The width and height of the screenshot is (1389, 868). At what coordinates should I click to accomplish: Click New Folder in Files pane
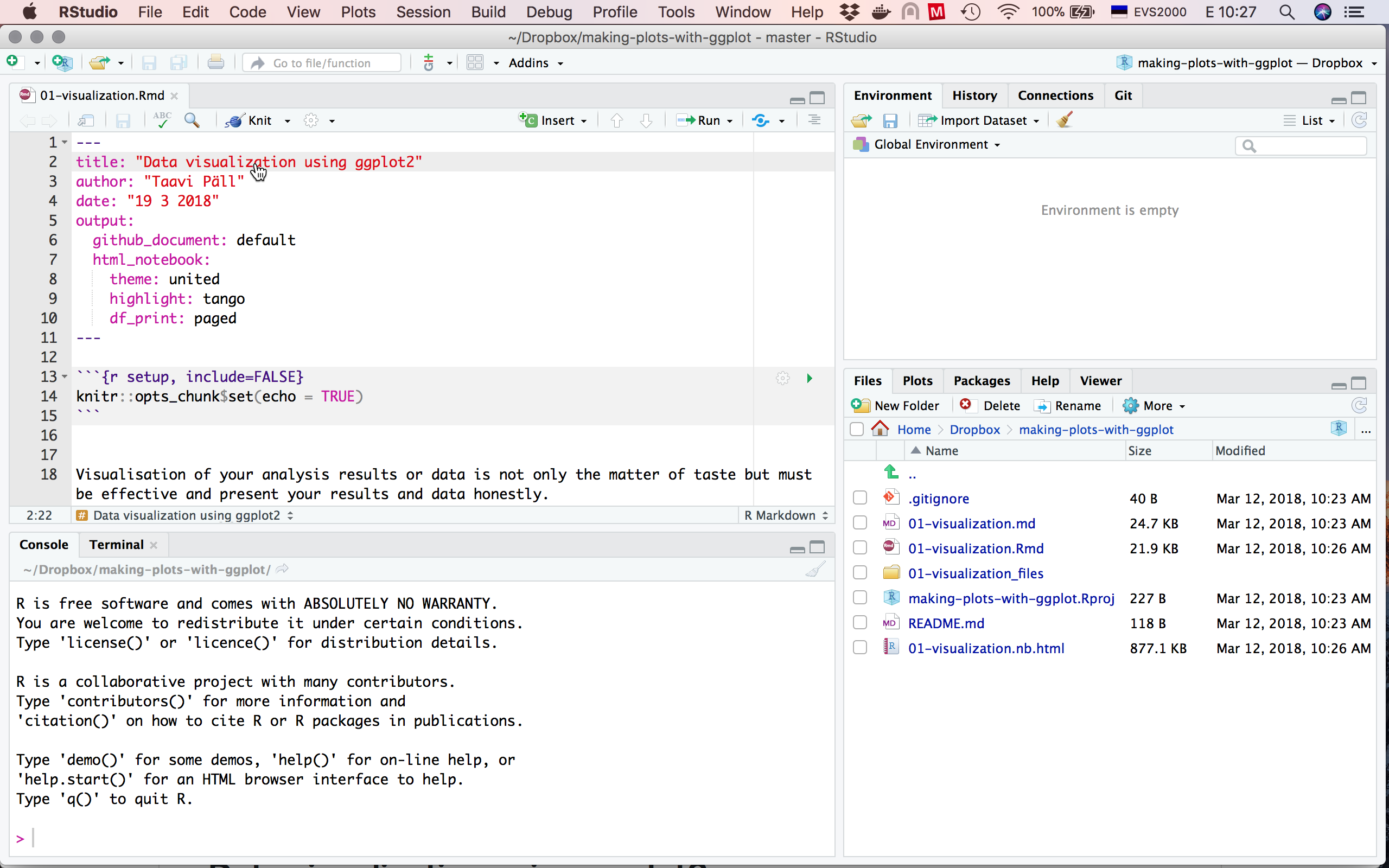coord(895,406)
